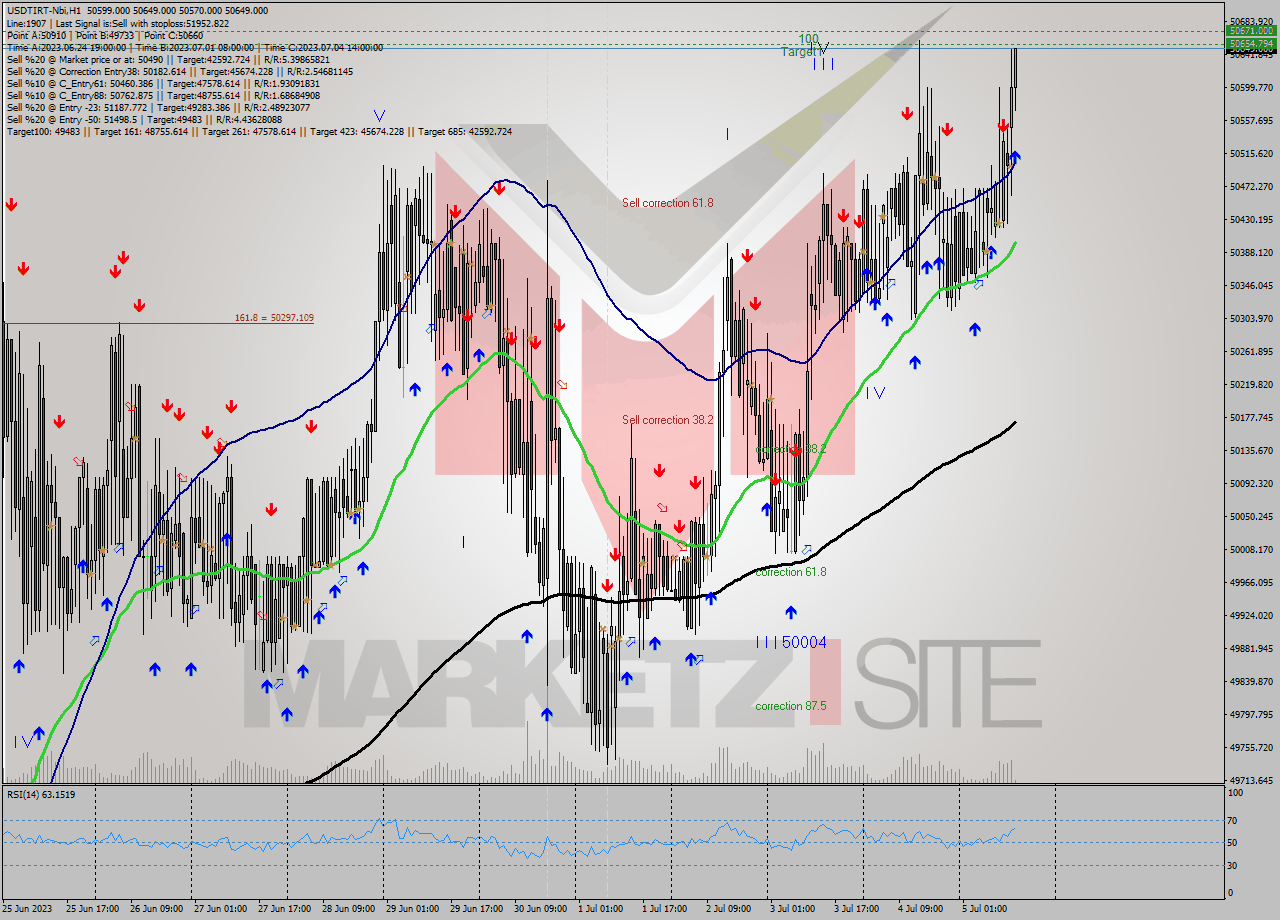Click the blue '| | | 50004' label
This screenshot has width=1280, height=920.
click(x=791, y=642)
